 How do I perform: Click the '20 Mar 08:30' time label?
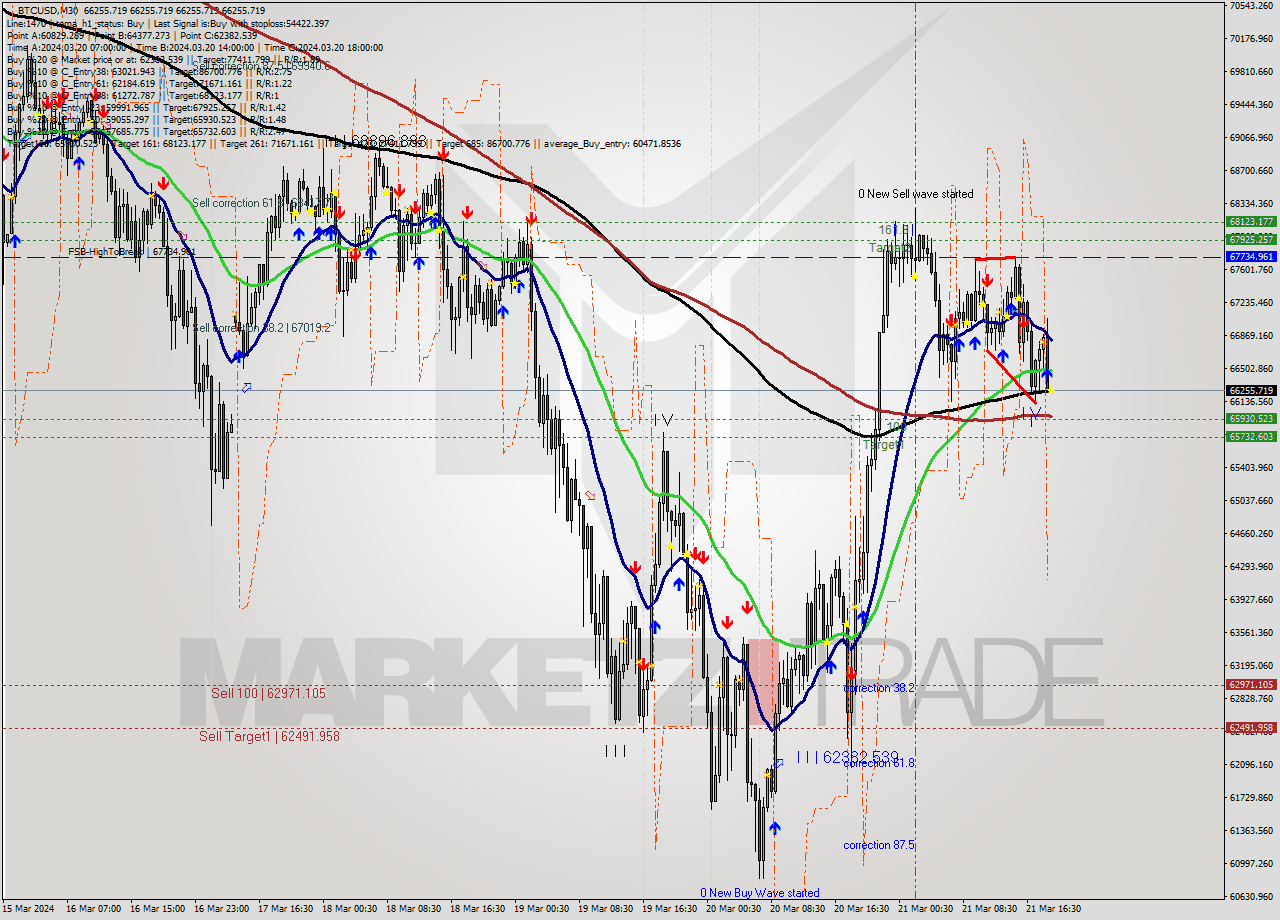tap(798, 909)
